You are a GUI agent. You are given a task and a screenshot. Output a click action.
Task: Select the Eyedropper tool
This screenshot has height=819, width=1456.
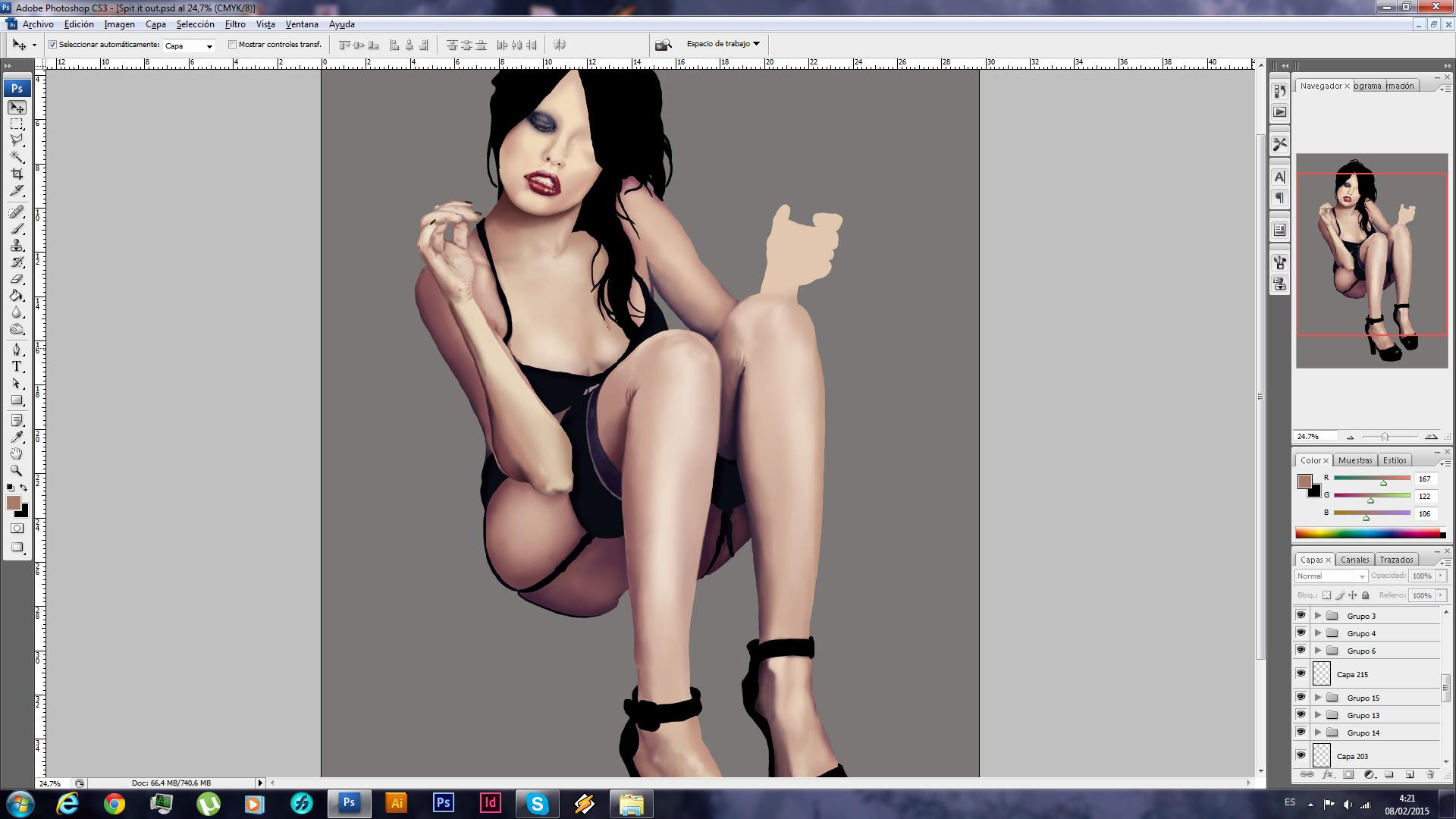(17, 437)
